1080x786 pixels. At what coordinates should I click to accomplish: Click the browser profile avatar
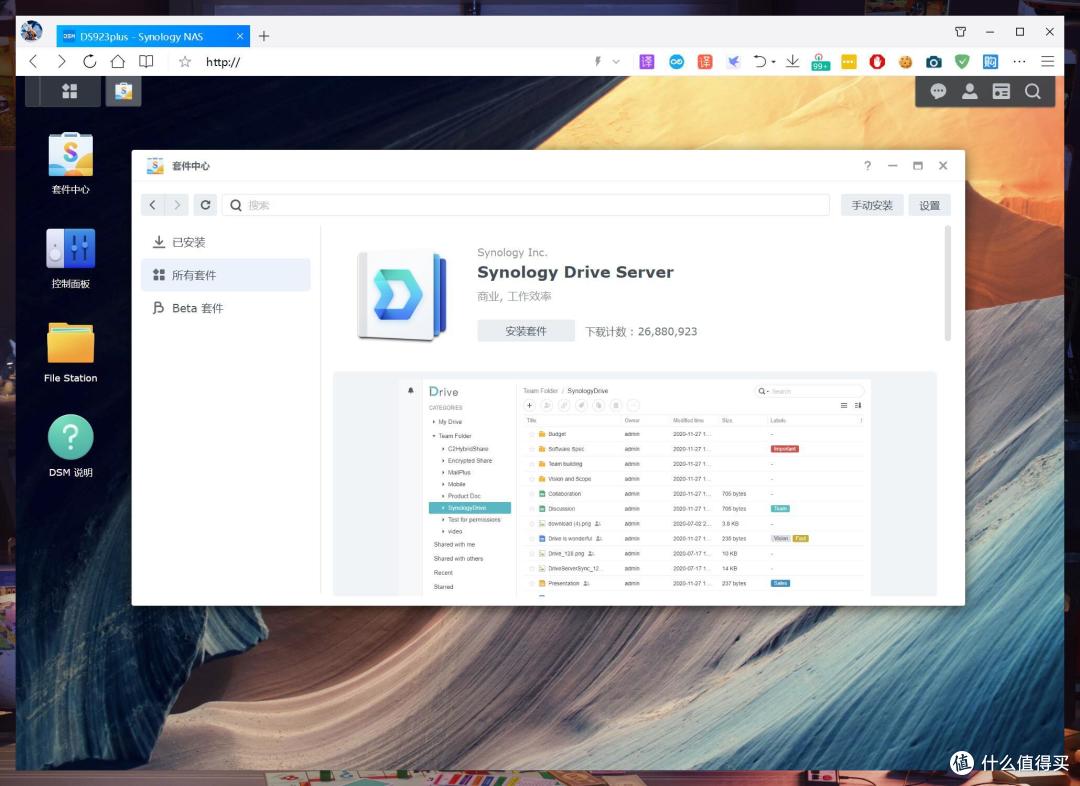pos(31,31)
